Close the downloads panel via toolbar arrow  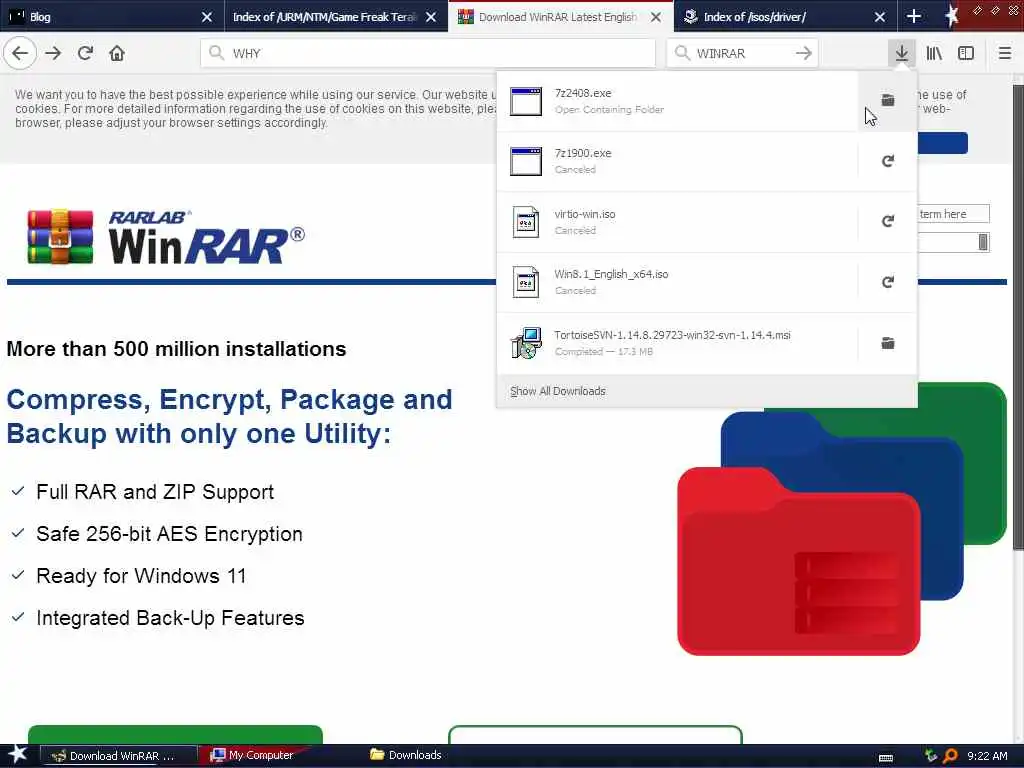[x=902, y=53]
